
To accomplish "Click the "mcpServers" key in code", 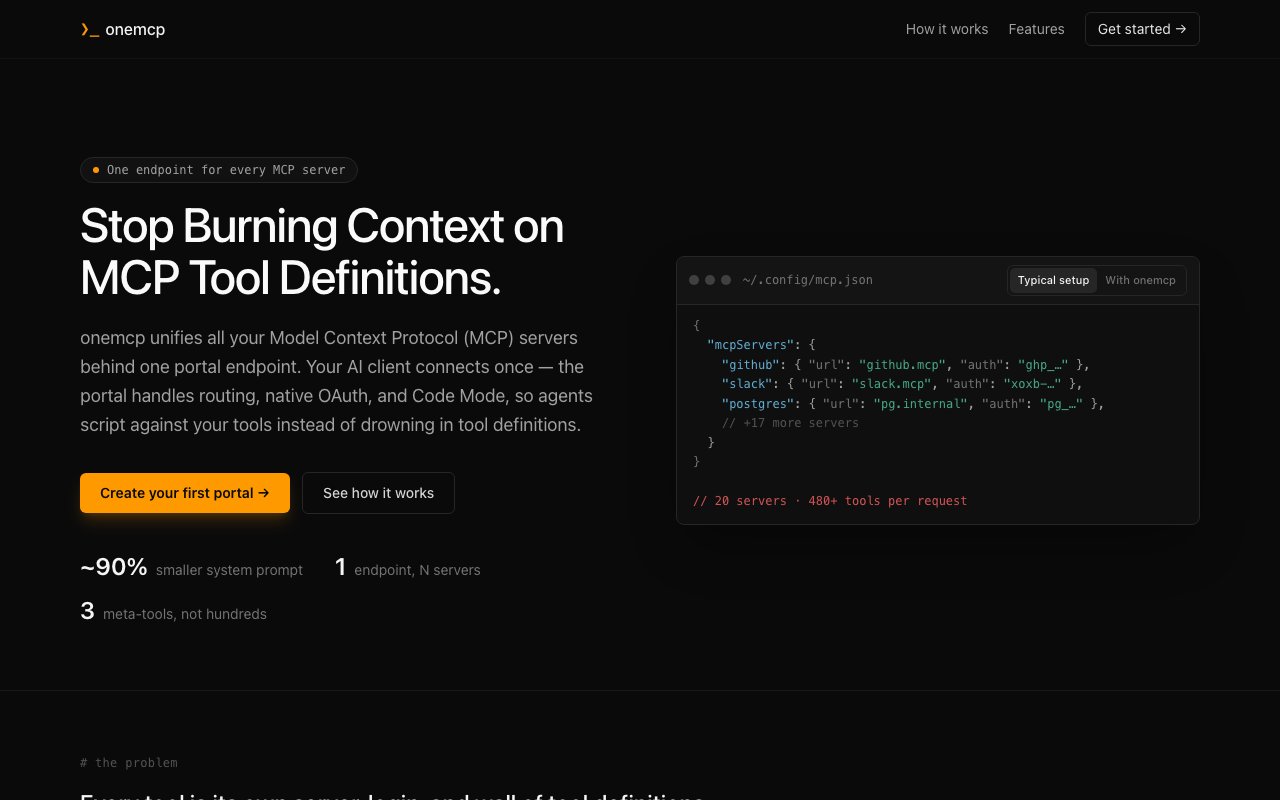I will [x=750, y=345].
